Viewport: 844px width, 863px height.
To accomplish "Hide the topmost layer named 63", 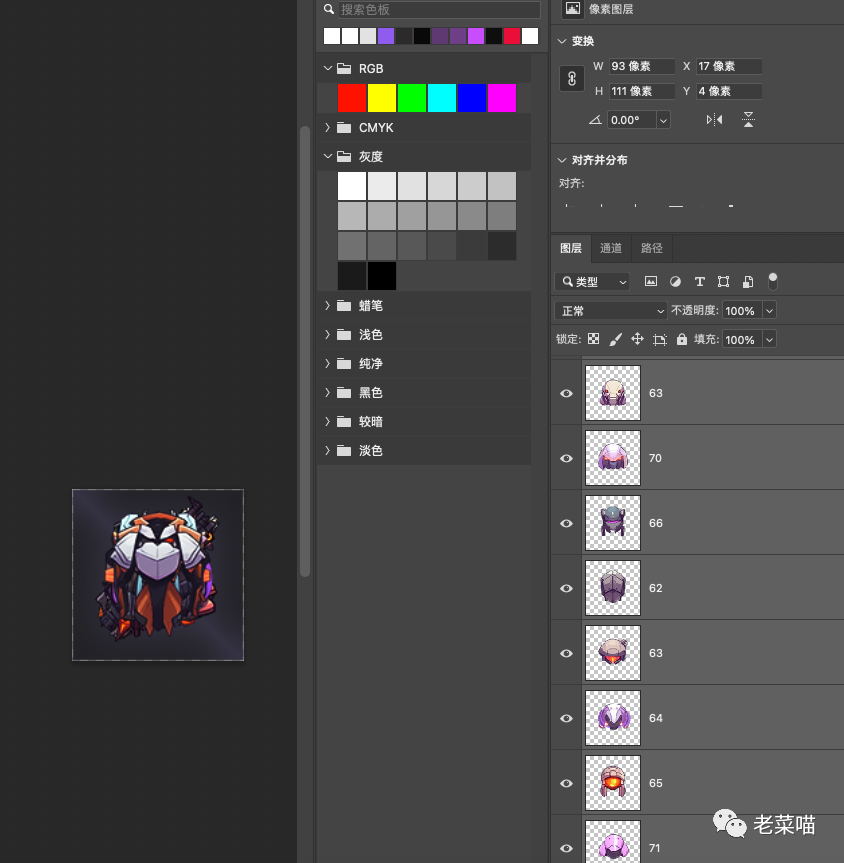I will click(566, 394).
